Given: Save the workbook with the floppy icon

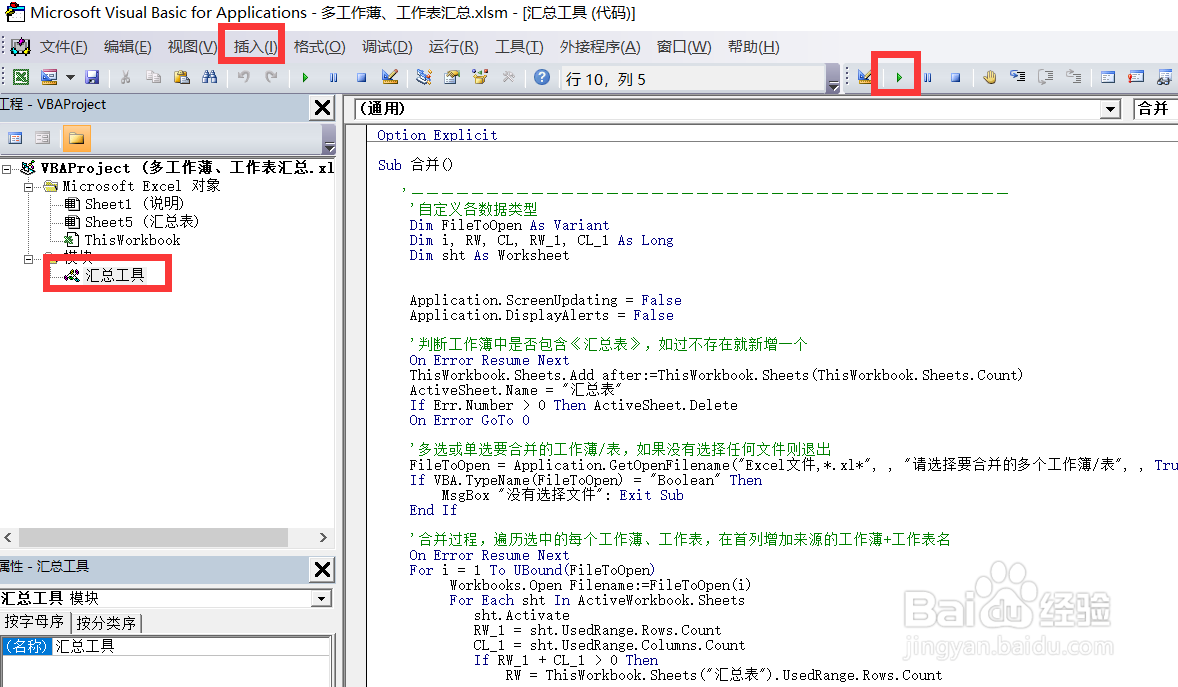Looking at the screenshot, I should tap(92, 77).
